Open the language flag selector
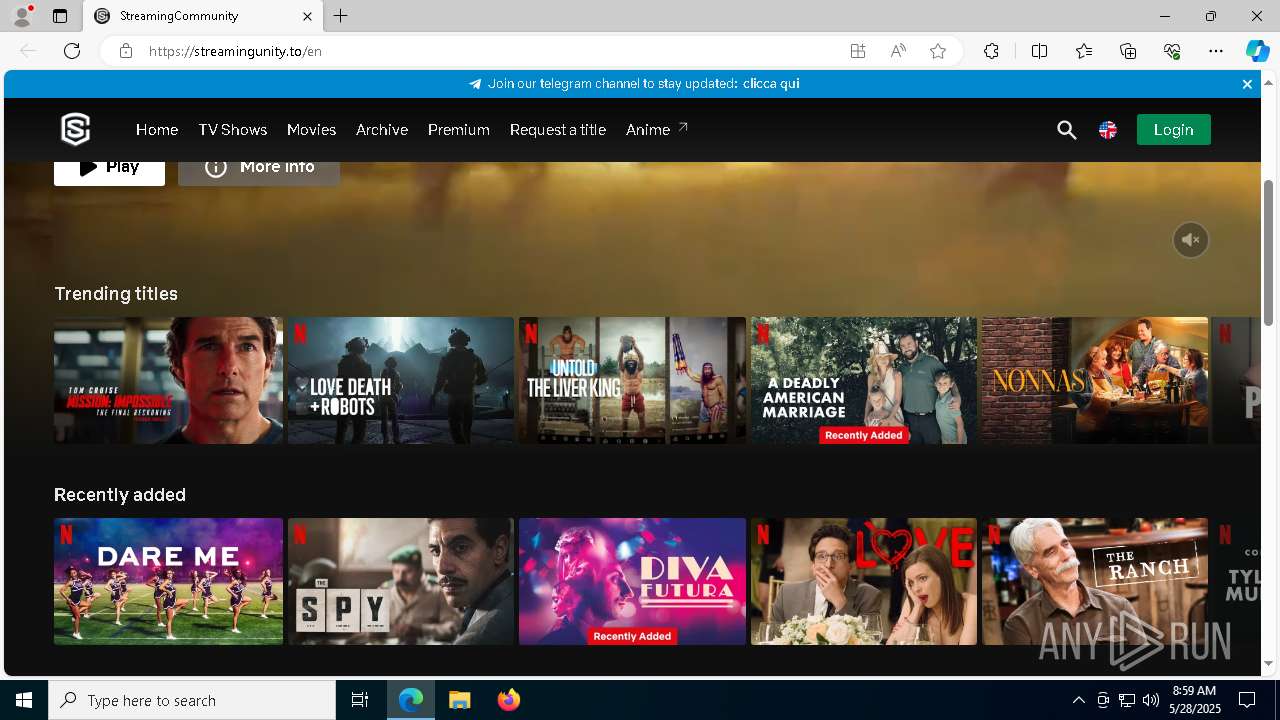The height and width of the screenshot is (720, 1280). click(1108, 130)
